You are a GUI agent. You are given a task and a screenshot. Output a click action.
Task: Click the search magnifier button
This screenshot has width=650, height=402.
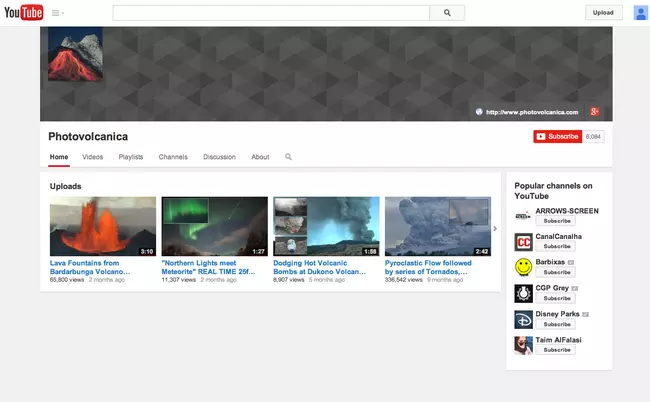point(447,13)
